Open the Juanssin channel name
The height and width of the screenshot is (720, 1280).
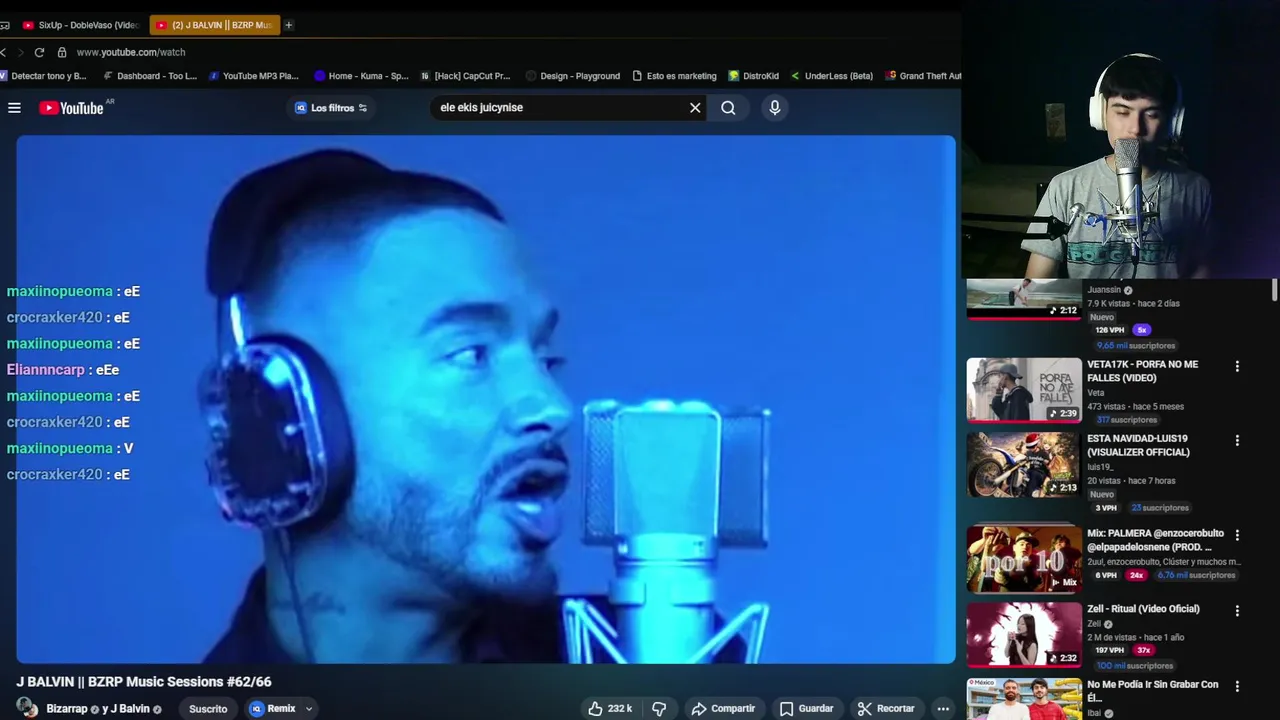[1104, 290]
